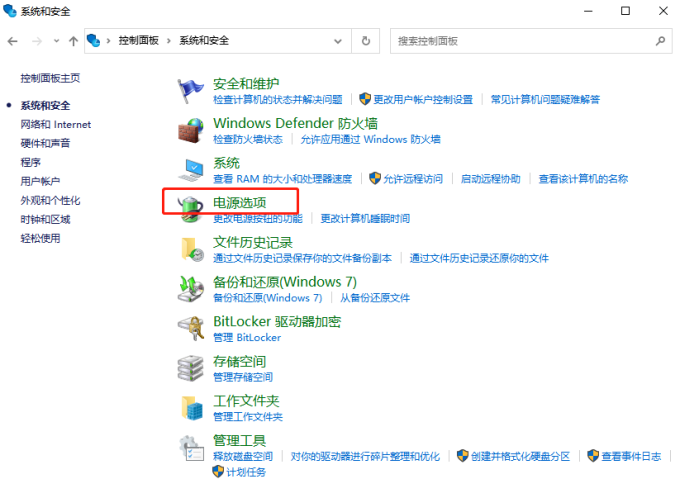Click 从备份还原文件 link

(375, 298)
